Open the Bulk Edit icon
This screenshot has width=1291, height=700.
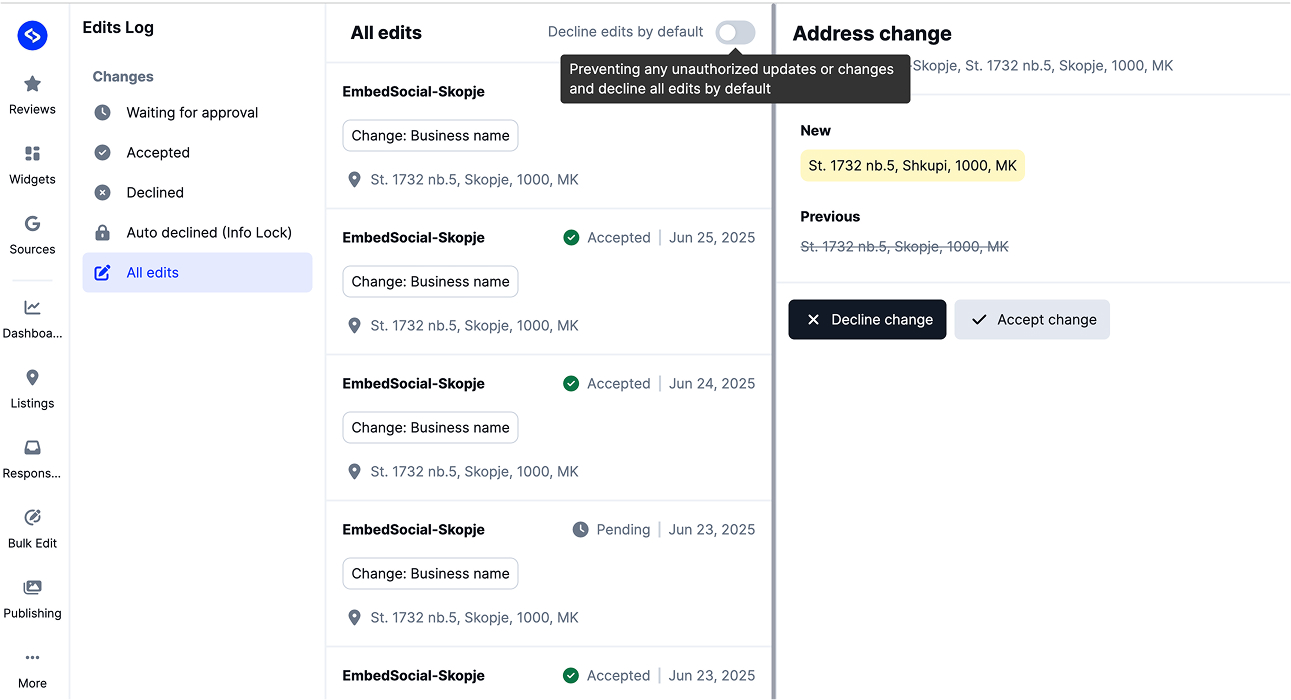[32, 518]
